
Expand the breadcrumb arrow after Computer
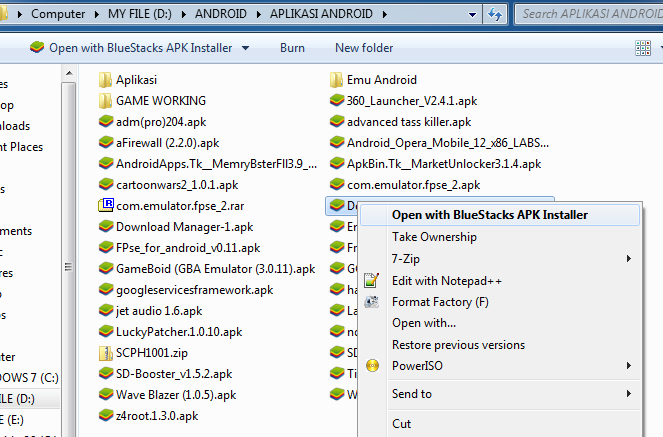(x=97, y=14)
